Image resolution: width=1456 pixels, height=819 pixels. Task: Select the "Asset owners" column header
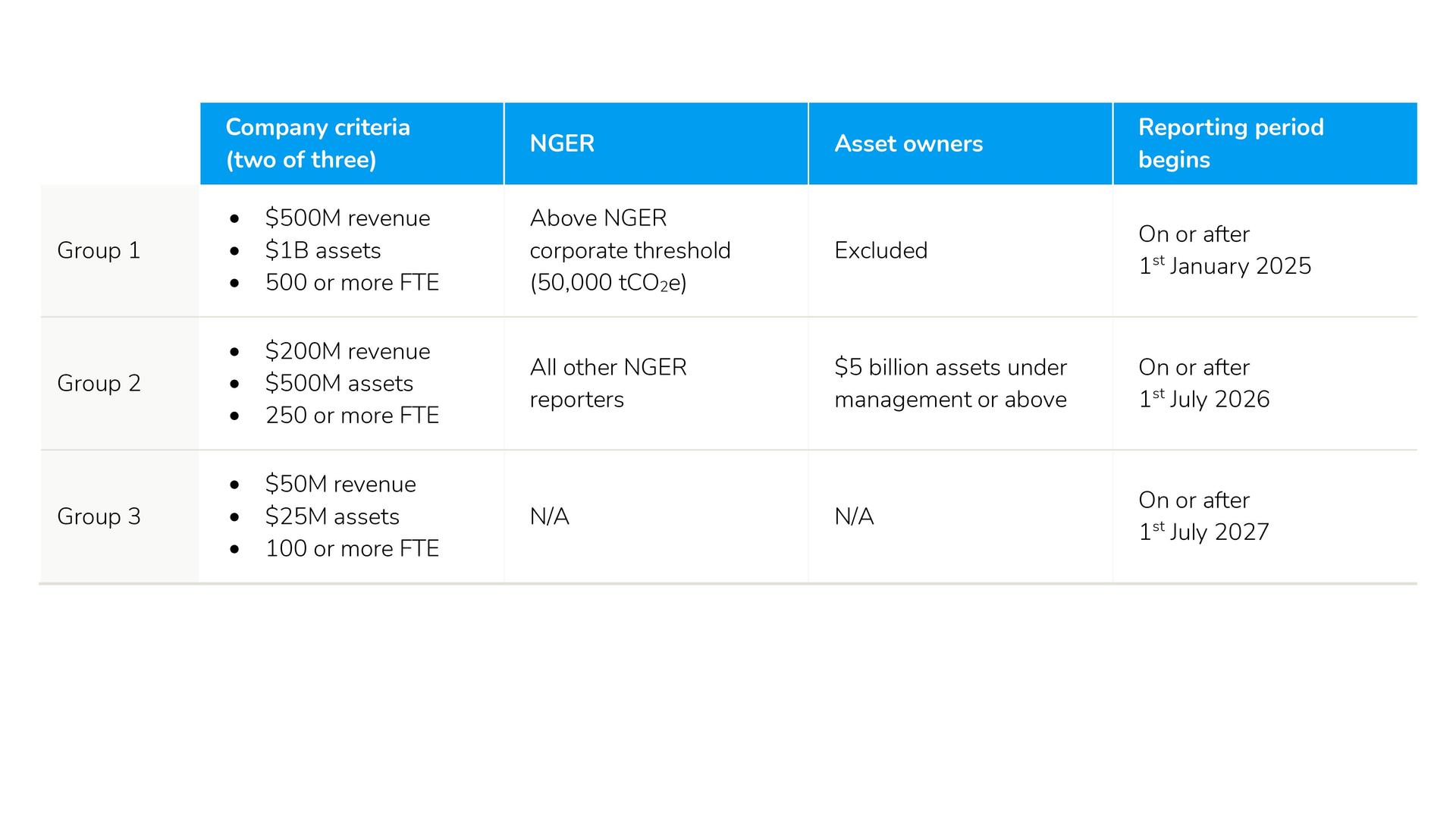(x=908, y=143)
